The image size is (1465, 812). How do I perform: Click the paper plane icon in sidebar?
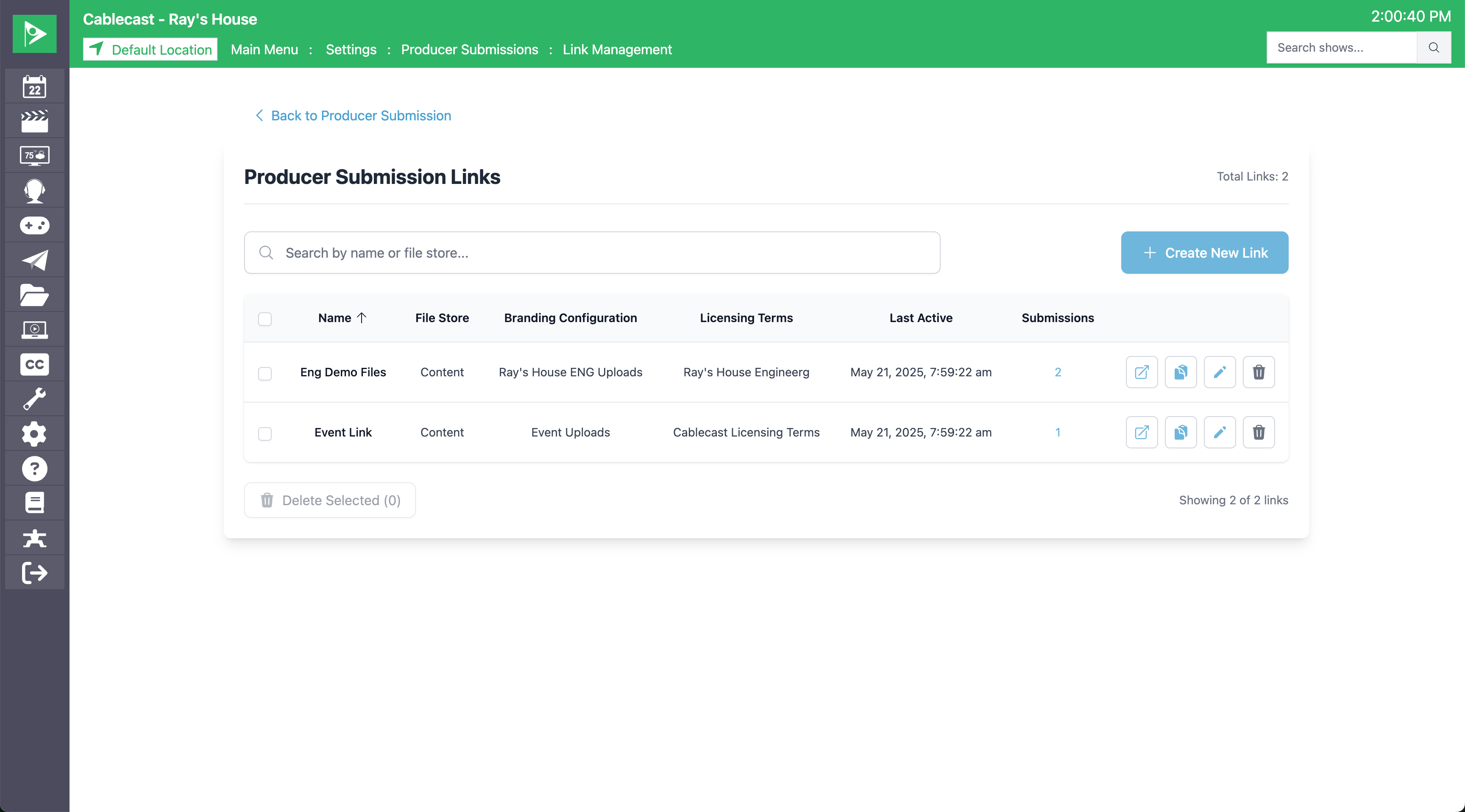[x=34, y=261]
